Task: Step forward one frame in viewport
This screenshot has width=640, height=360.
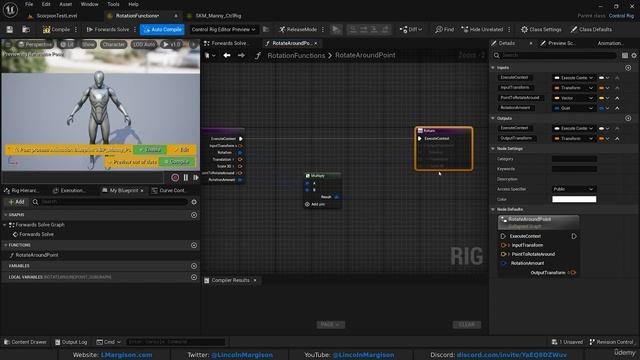Action: point(196,178)
